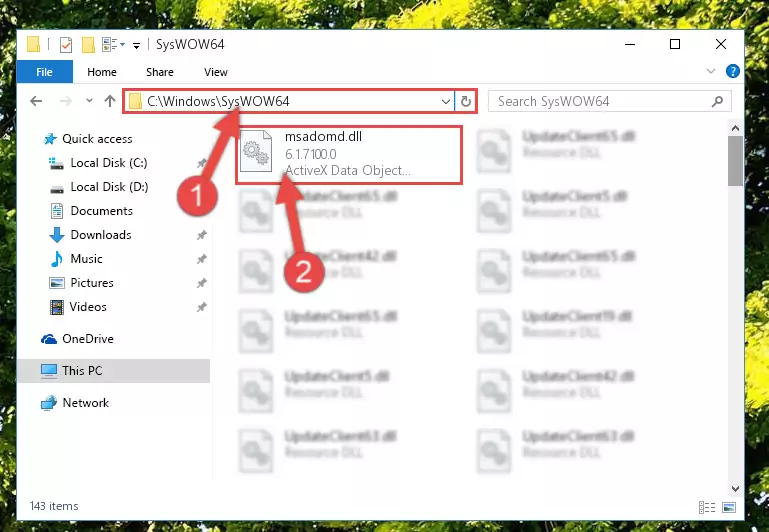Open Pictures in the sidebar
Viewport: 769px width, 532px height.
[x=92, y=283]
